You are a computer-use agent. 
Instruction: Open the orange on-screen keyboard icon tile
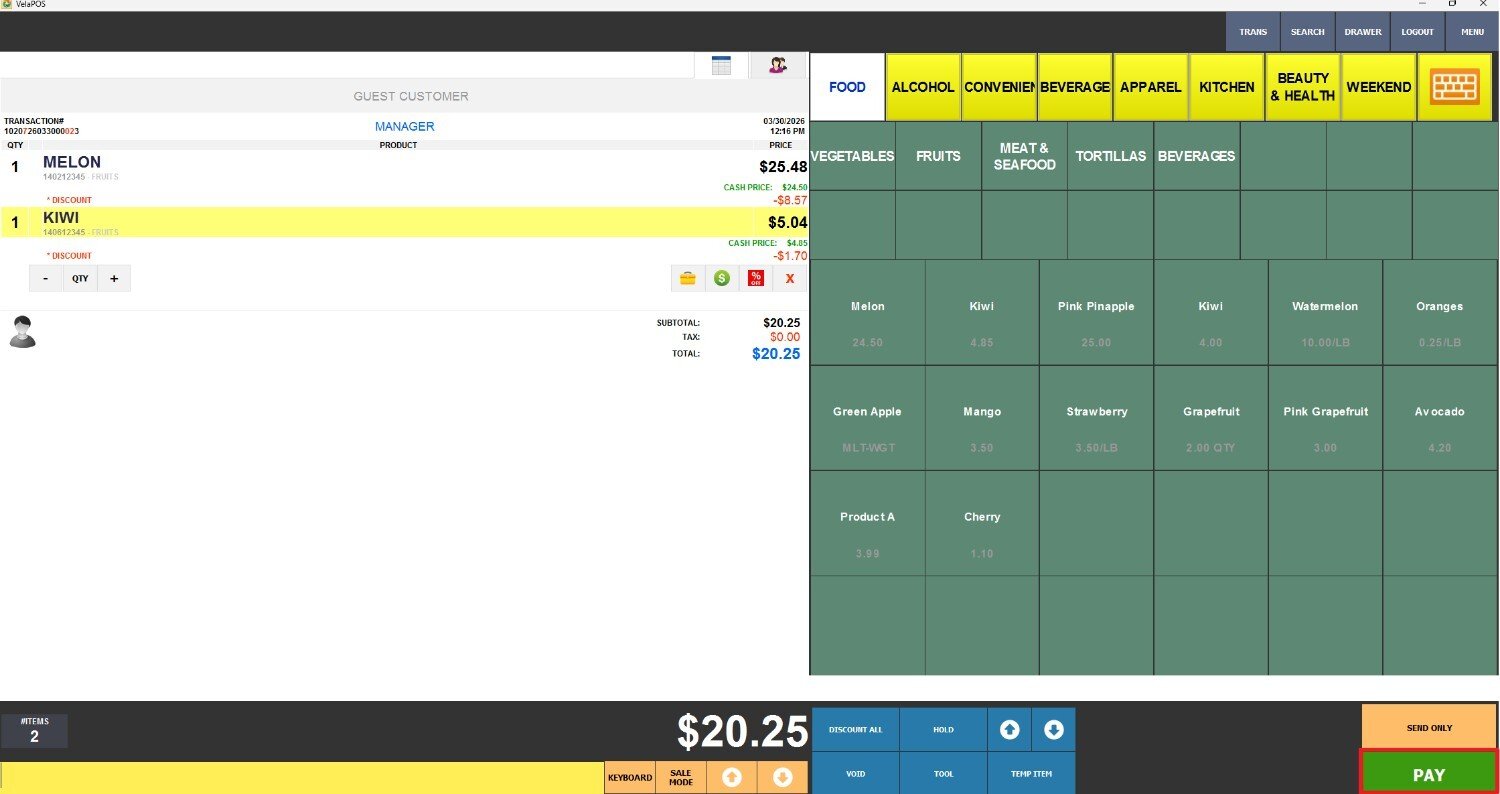(x=1454, y=87)
